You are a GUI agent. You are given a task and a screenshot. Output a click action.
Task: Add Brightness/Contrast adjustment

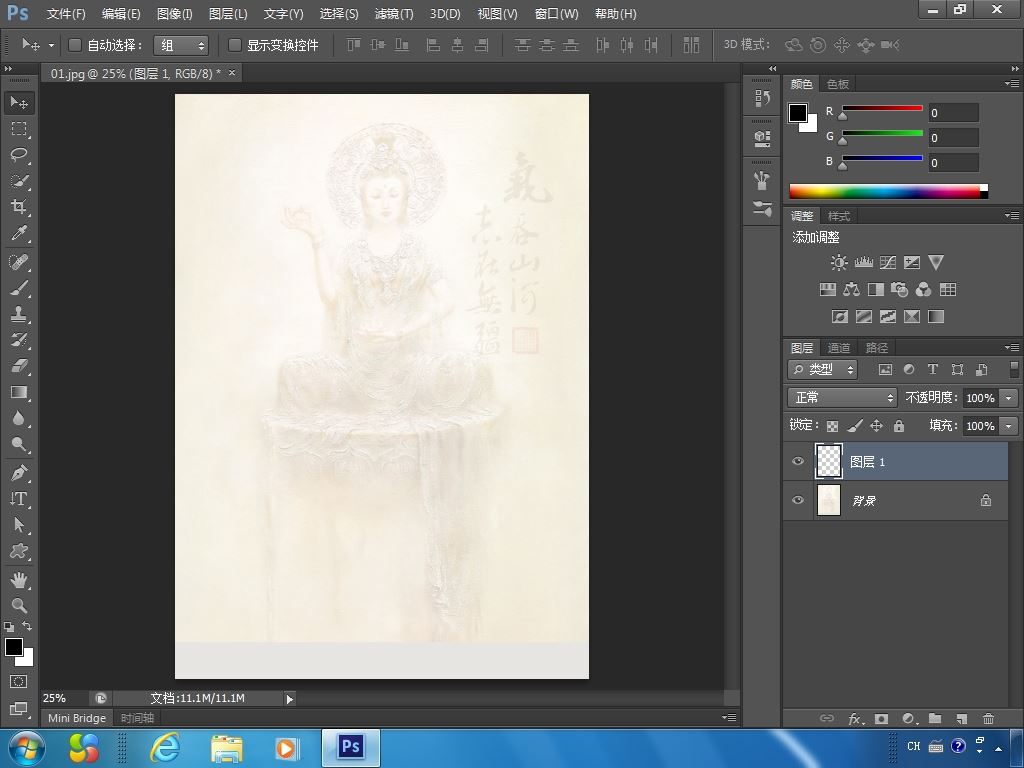pos(839,263)
